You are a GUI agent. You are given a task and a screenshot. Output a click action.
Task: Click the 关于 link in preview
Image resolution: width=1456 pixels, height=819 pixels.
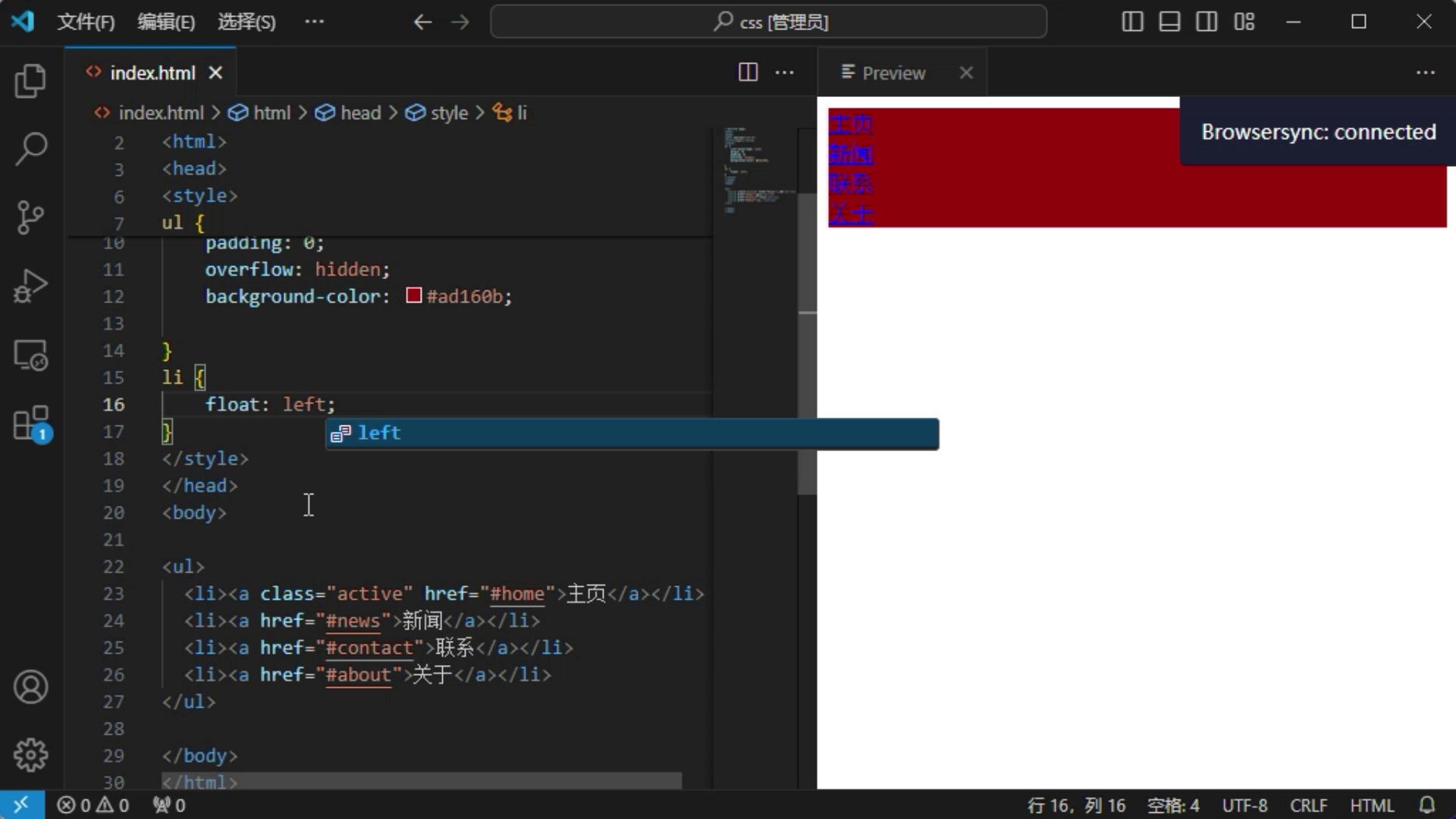point(850,215)
